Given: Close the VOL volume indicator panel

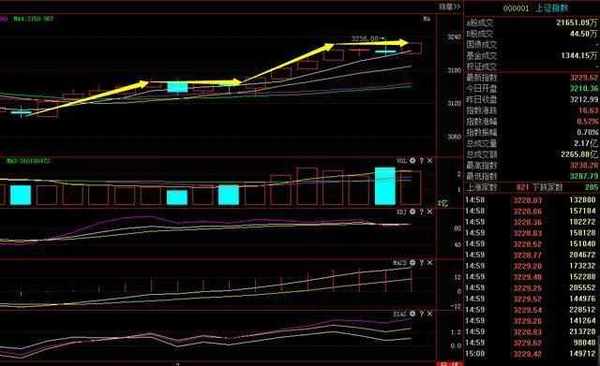Looking at the screenshot, I should pos(430,160).
